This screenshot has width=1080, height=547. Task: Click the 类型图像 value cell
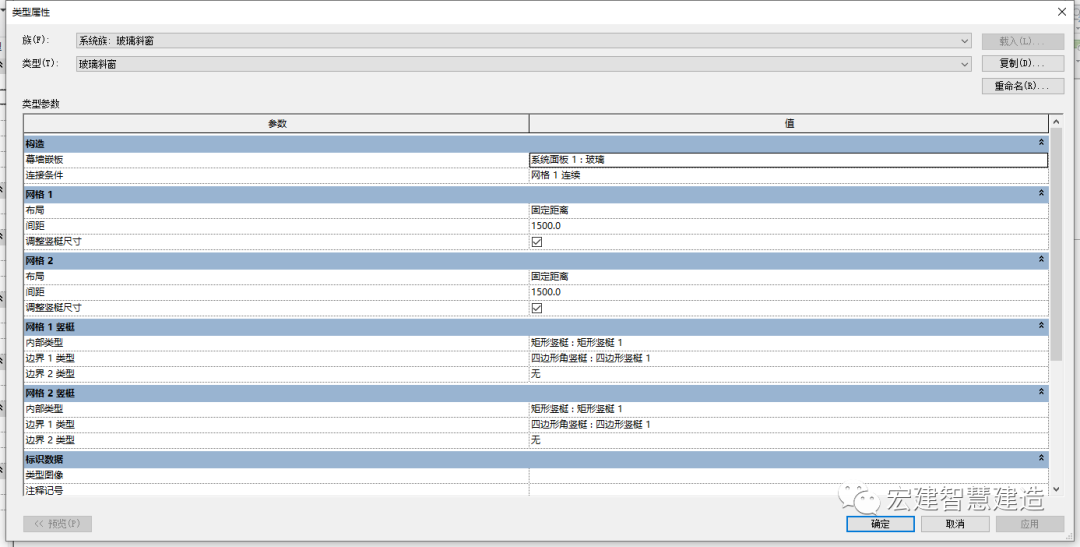(x=789, y=475)
